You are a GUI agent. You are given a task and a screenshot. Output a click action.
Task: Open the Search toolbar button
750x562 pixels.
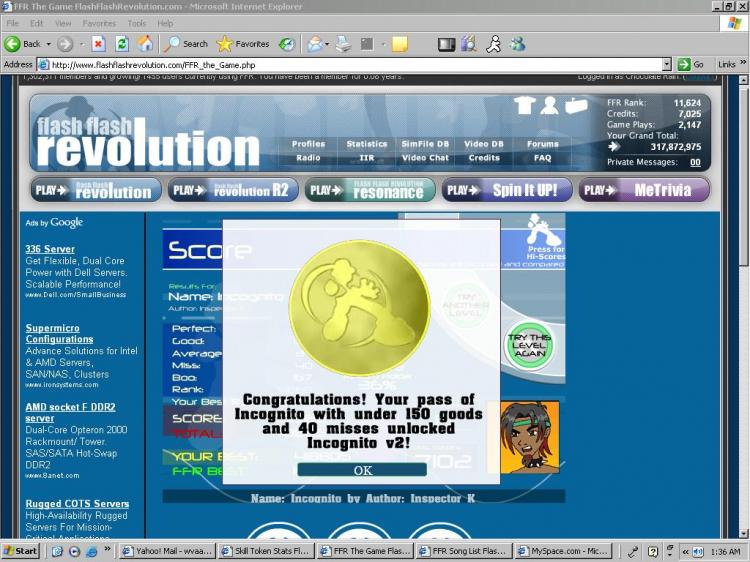tap(186, 44)
